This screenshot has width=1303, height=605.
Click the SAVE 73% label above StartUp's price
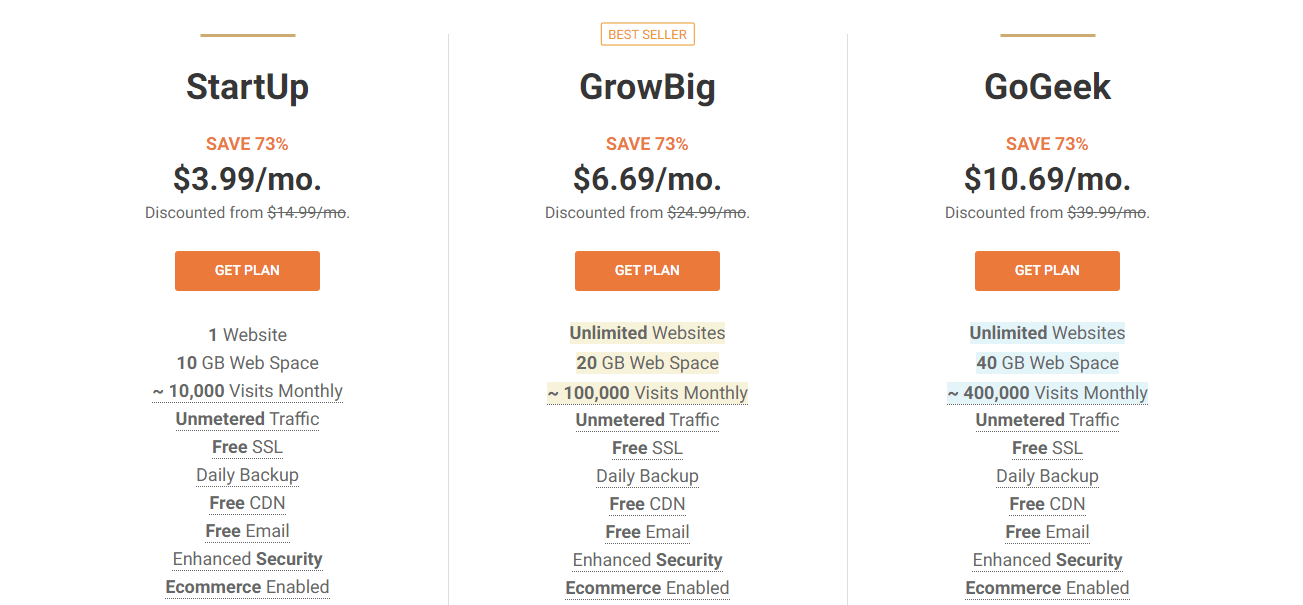tap(247, 143)
